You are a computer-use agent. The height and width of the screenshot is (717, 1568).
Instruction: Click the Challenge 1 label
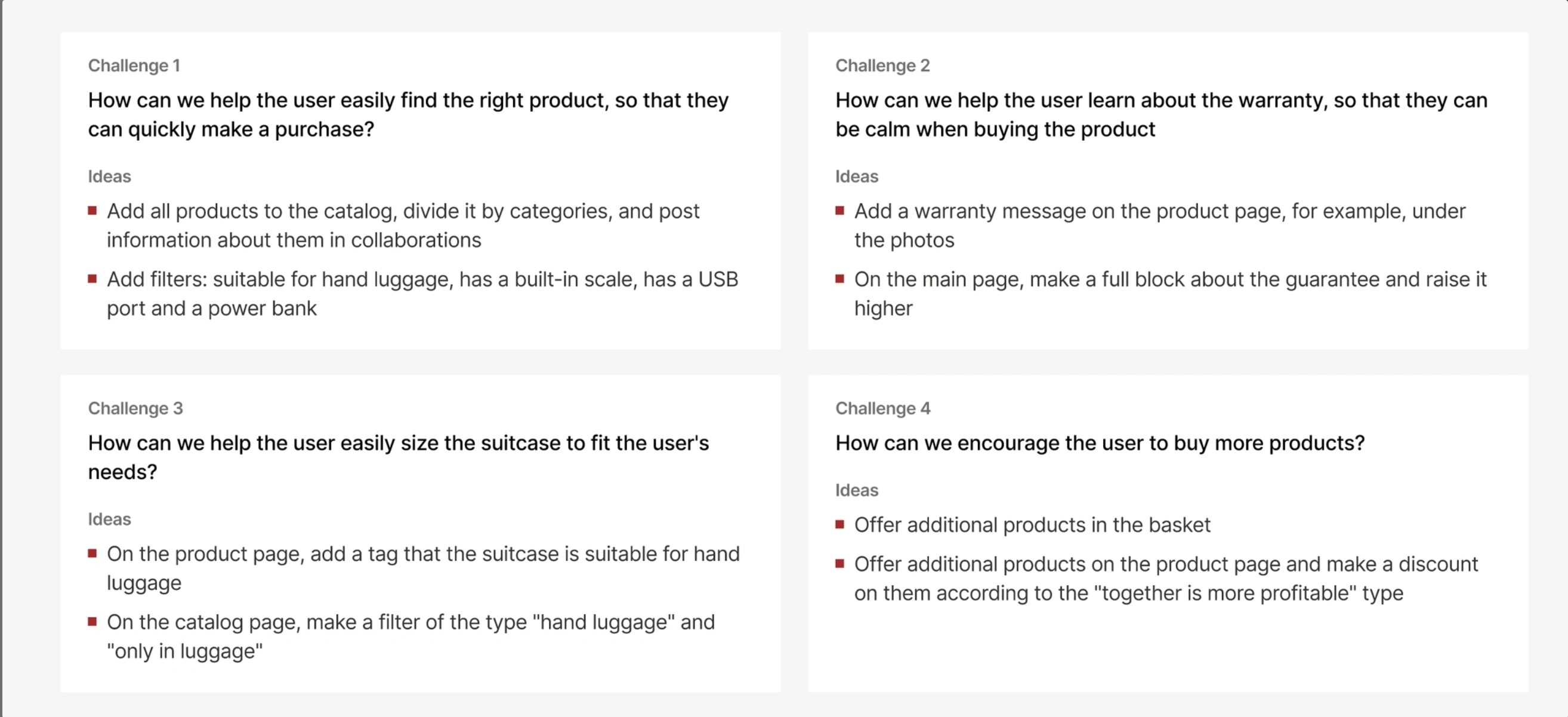click(x=134, y=65)
